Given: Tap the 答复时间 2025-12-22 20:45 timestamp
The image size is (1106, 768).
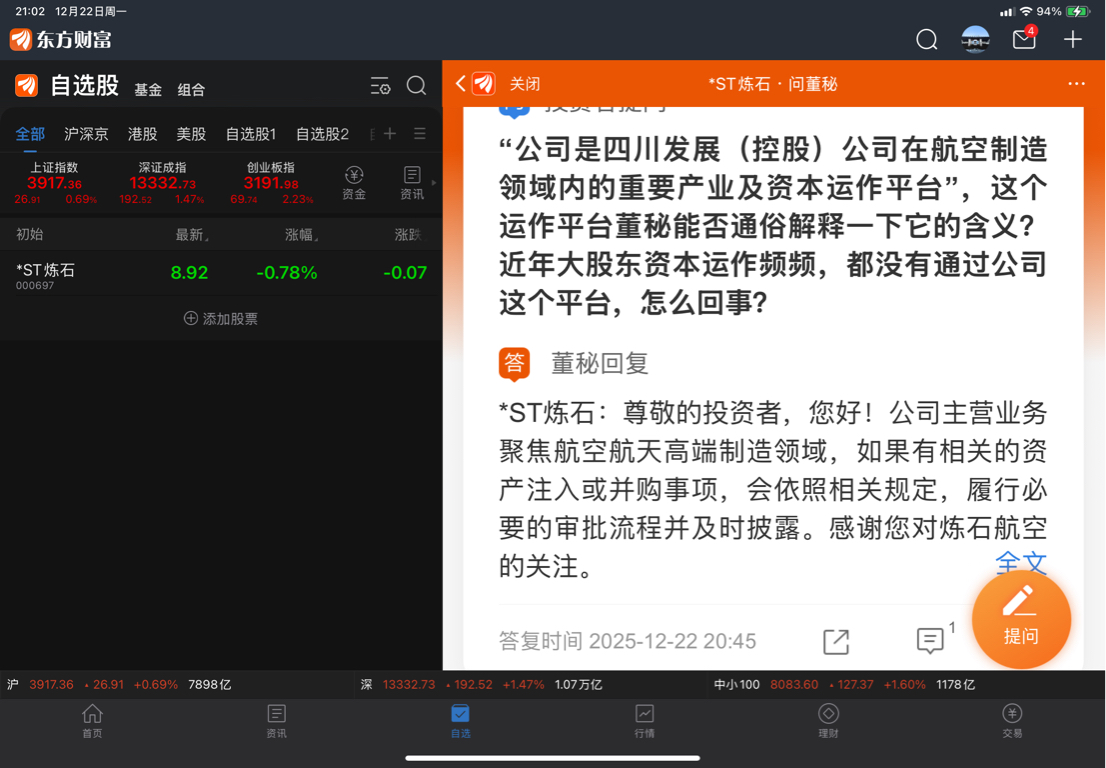Looking at the screenshot, I should pyautogui.click(x=627, y=641).
